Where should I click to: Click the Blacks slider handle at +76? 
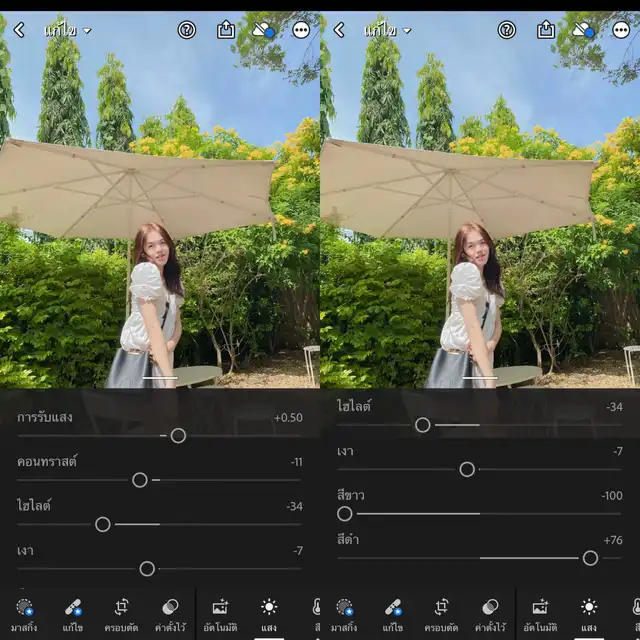(x=590, y=558)
